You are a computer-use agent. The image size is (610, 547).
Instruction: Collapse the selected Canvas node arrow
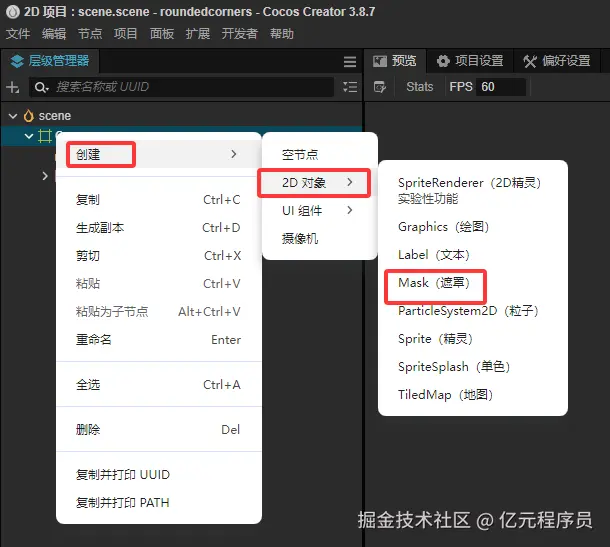pos(29,136)
